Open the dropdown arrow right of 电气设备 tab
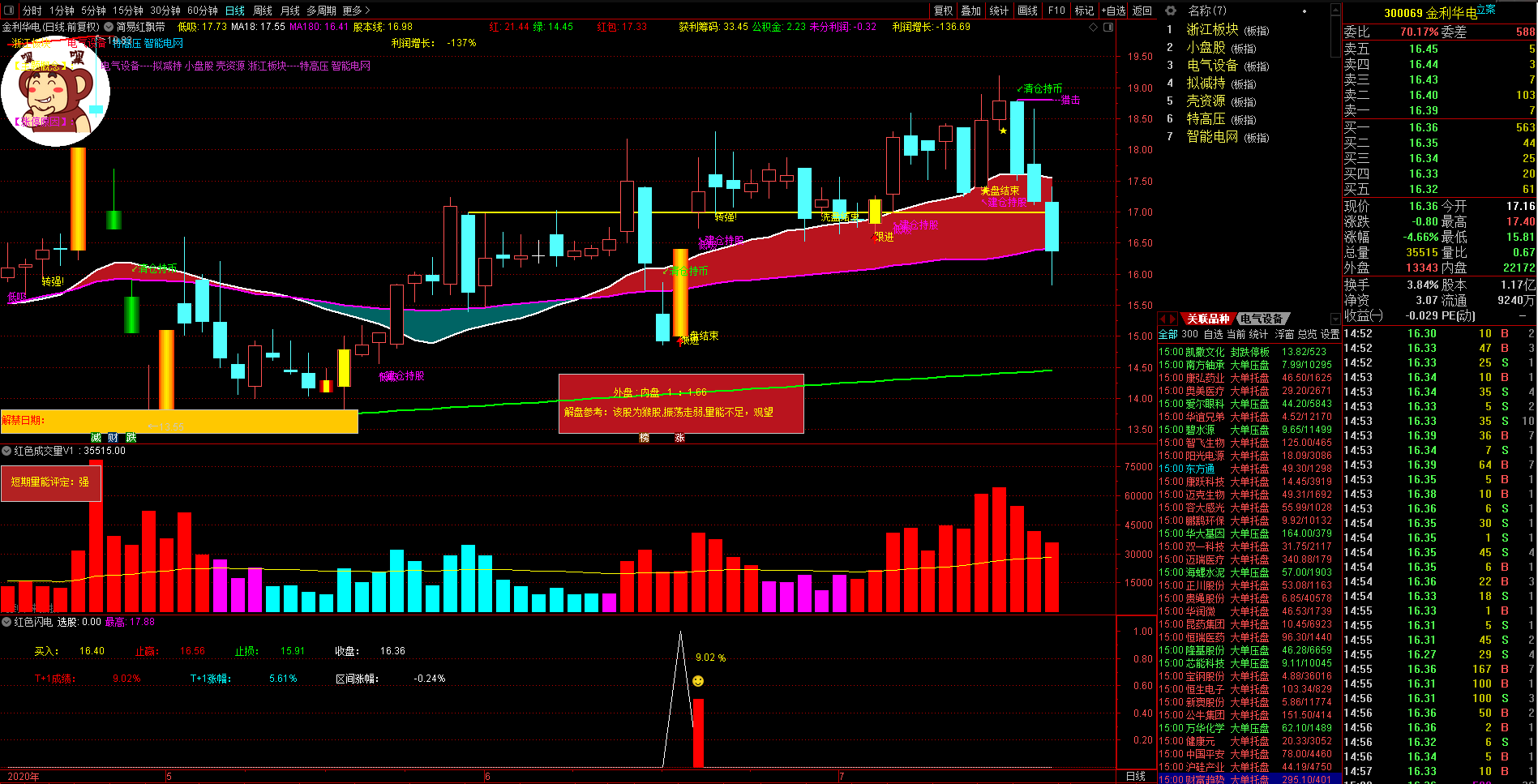1538x784 pixels. [x=1335, y=319]
